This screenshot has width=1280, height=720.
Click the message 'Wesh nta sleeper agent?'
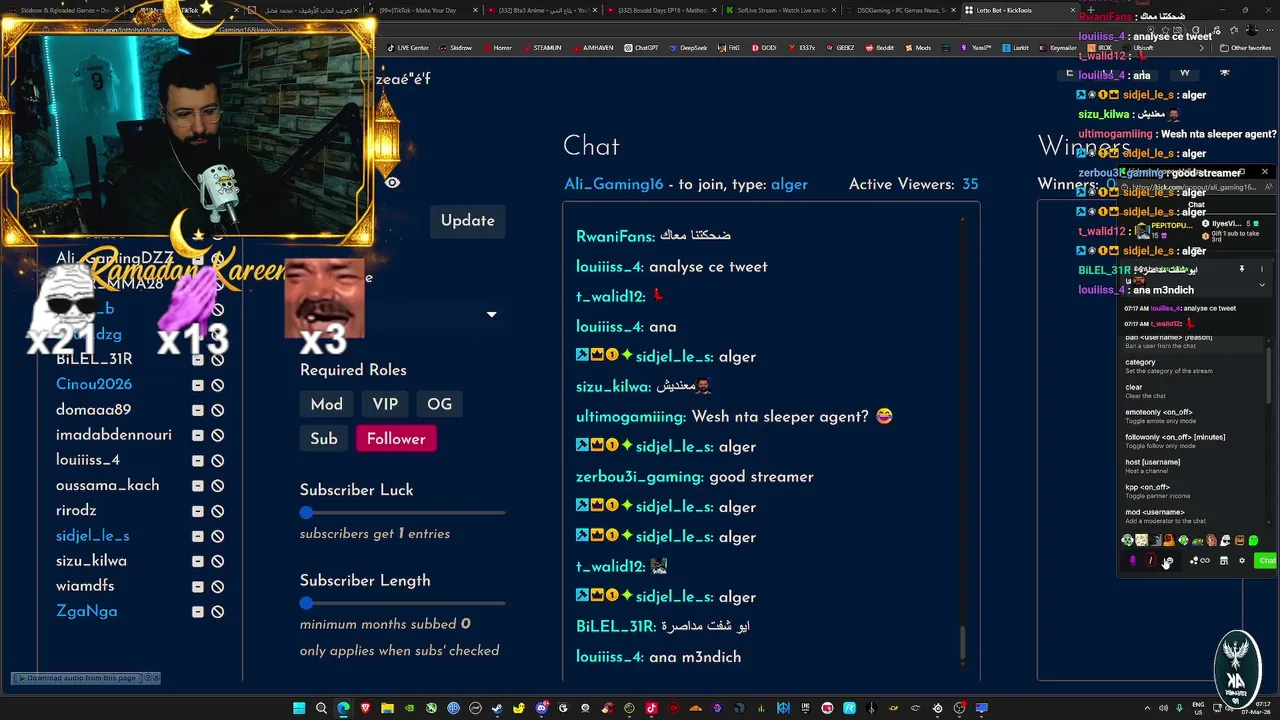pyautogui.click(x=780, y=417)
